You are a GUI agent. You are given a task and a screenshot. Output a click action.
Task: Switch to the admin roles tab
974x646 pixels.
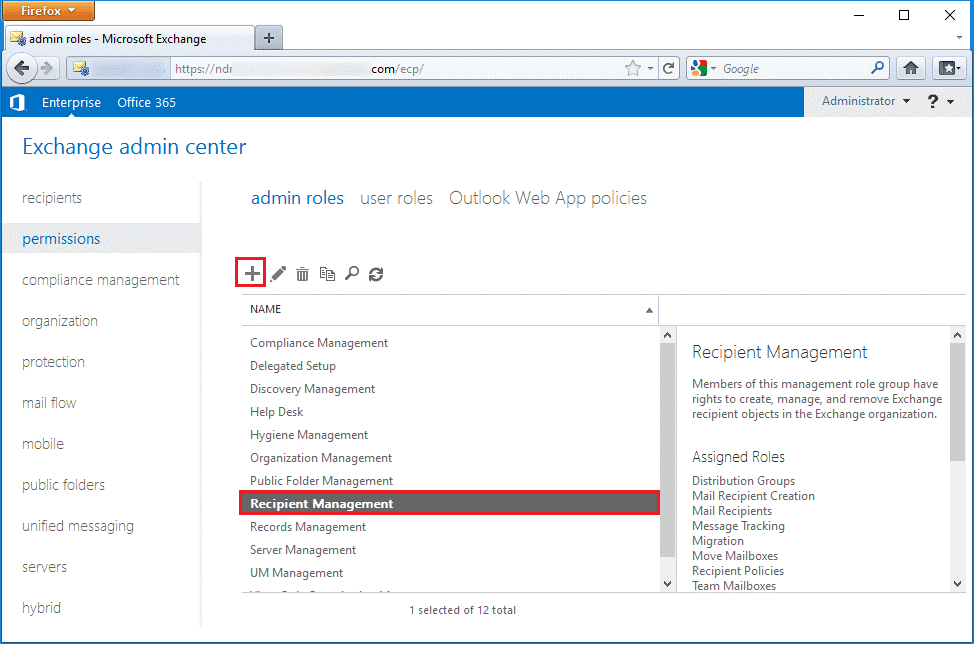297,198
